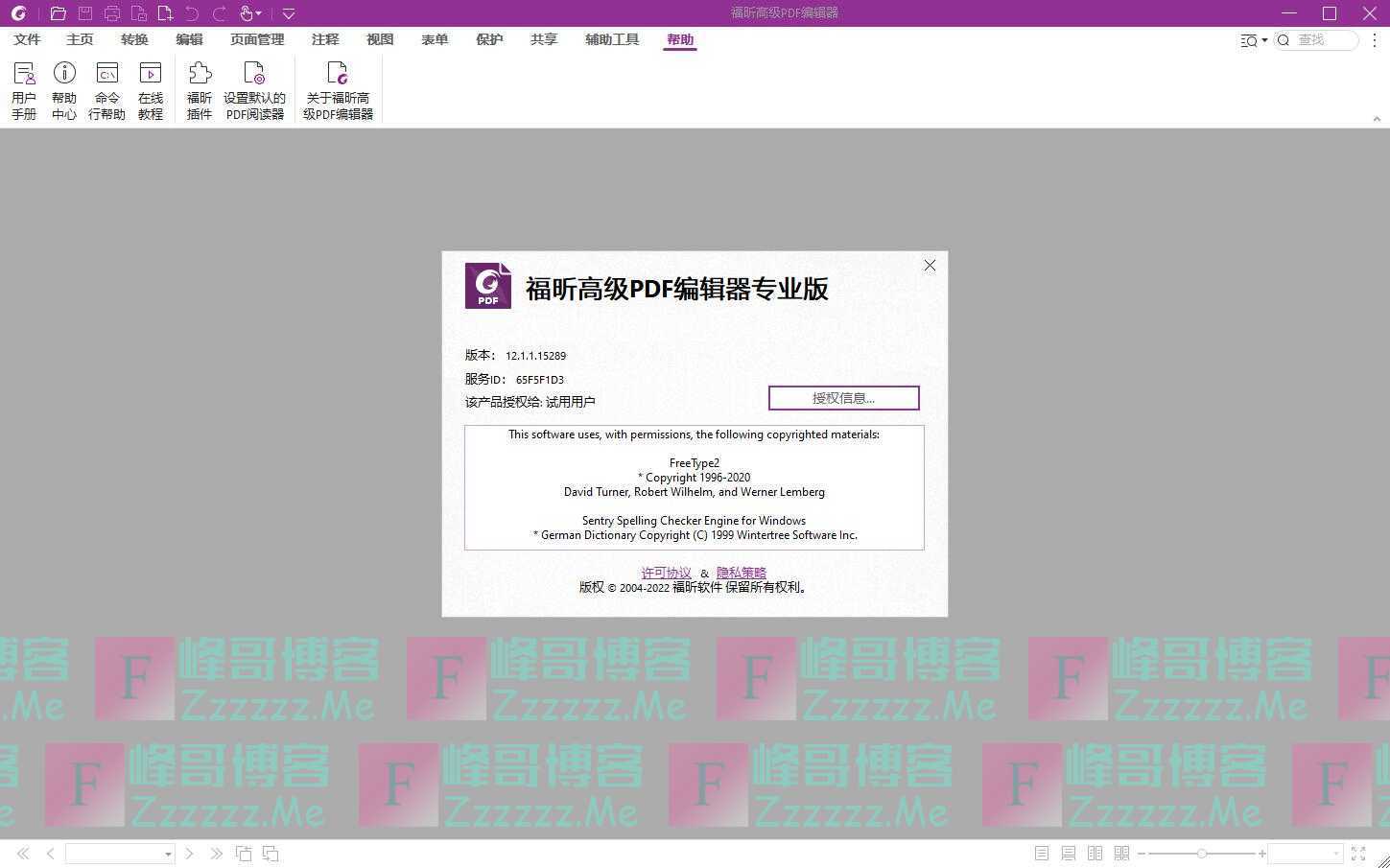Open 福昕插件 plugins icon

tap(200, 90)
